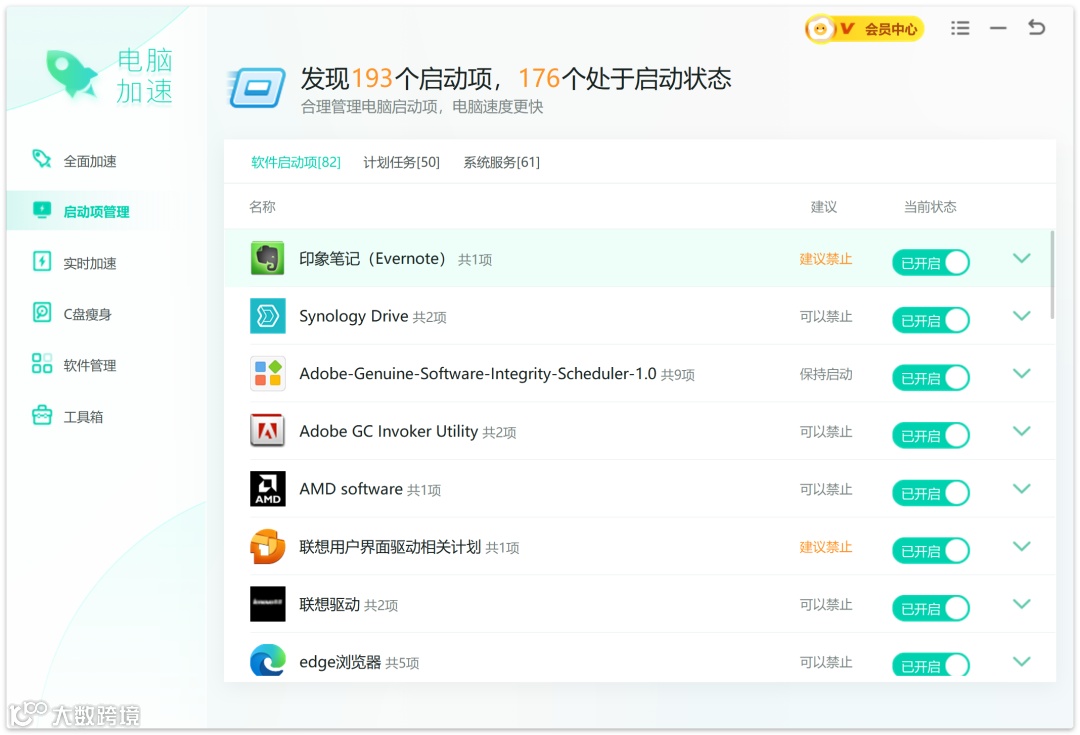The image size is (1080, 735).
Task: Go to 全面加速 in sidebar
Action: coord(90,161)
